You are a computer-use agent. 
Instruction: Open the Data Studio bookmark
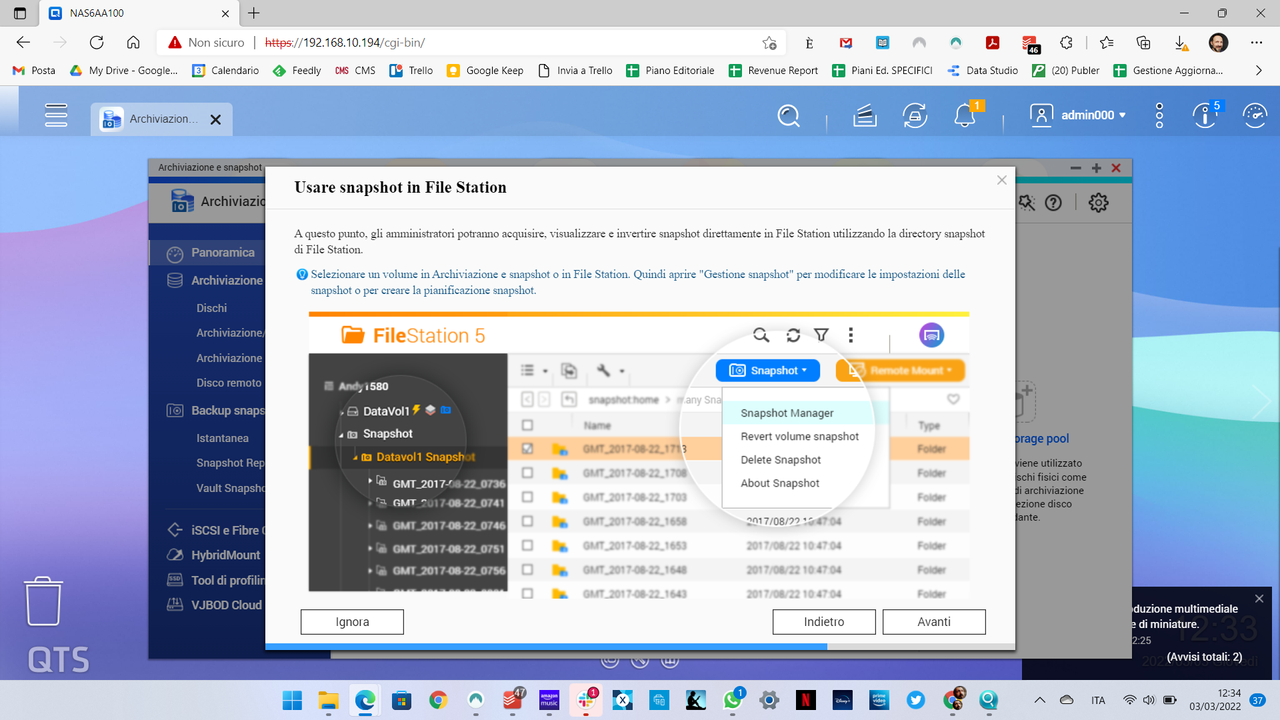(982, 71)
